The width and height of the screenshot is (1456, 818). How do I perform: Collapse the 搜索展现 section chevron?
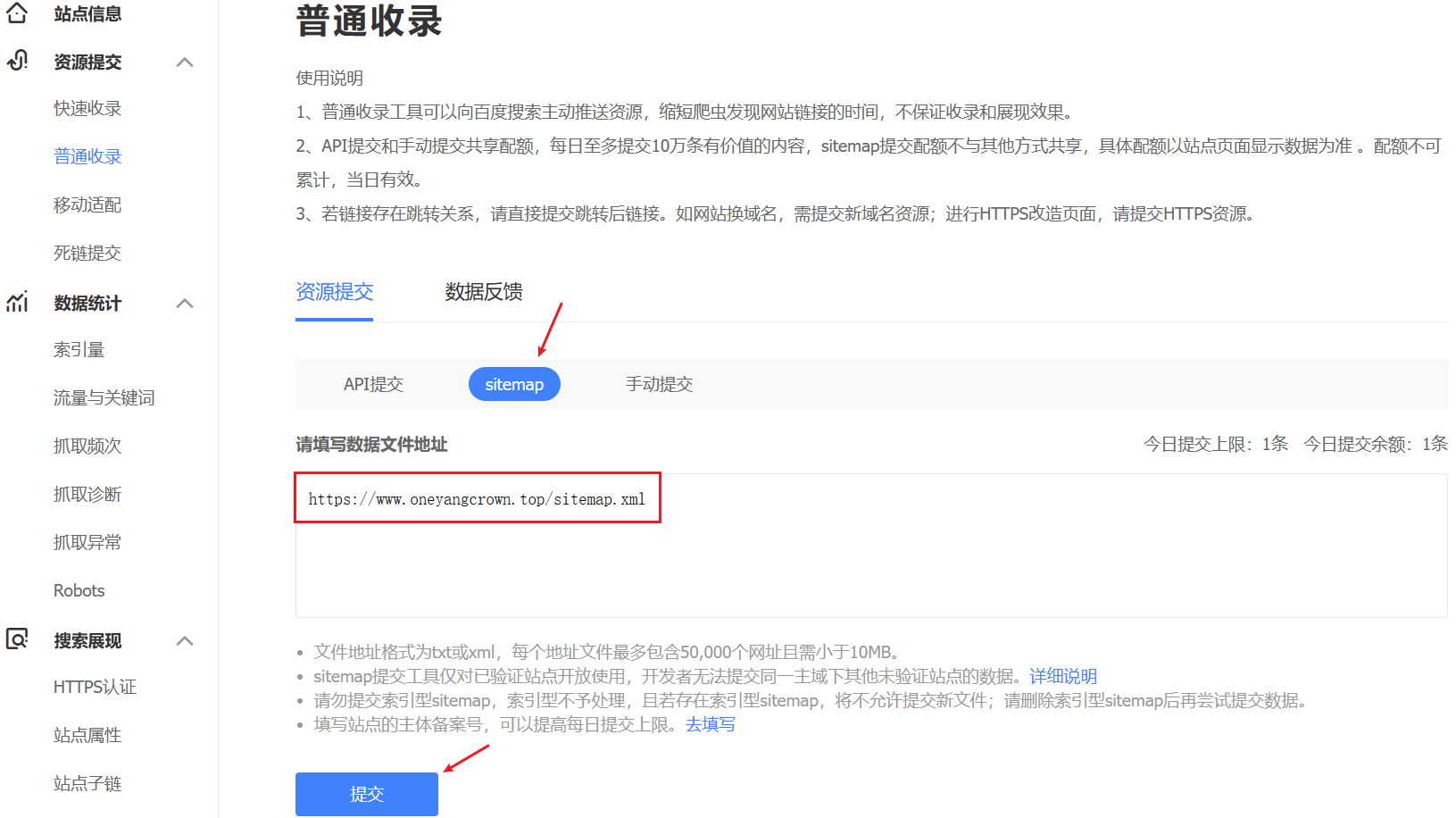(x=185, y=641)
